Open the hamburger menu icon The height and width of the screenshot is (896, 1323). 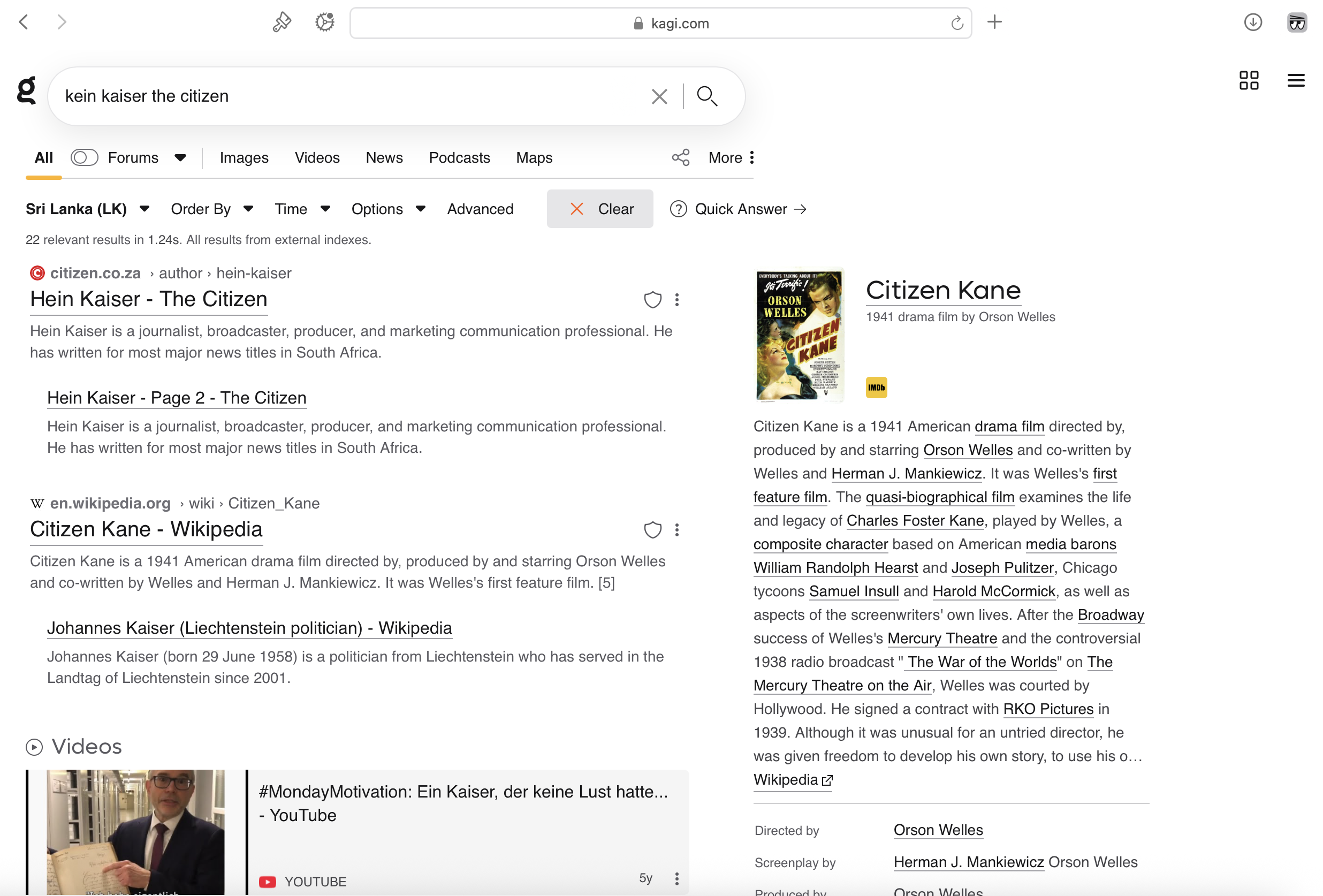(x=1295, y=80)
